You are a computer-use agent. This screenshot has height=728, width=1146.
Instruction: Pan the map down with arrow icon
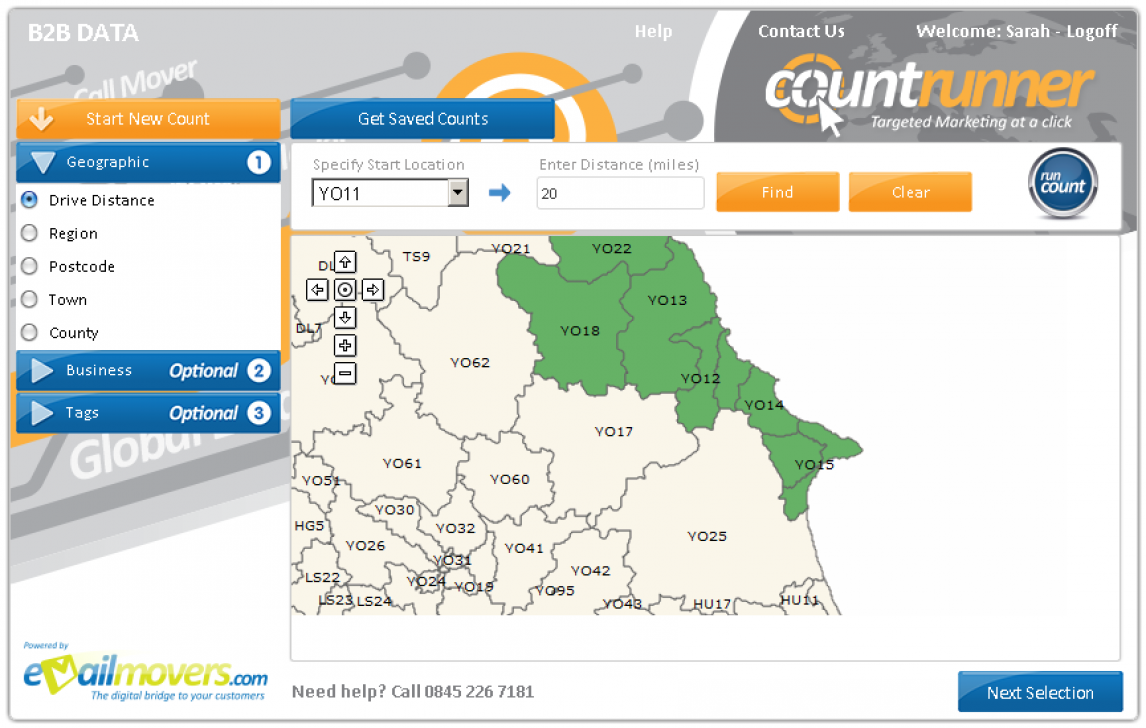[x=345, y=318]
